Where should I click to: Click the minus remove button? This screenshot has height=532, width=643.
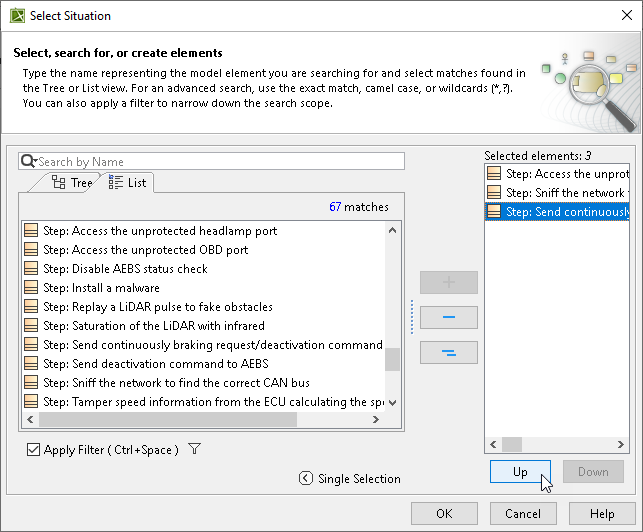448,318
